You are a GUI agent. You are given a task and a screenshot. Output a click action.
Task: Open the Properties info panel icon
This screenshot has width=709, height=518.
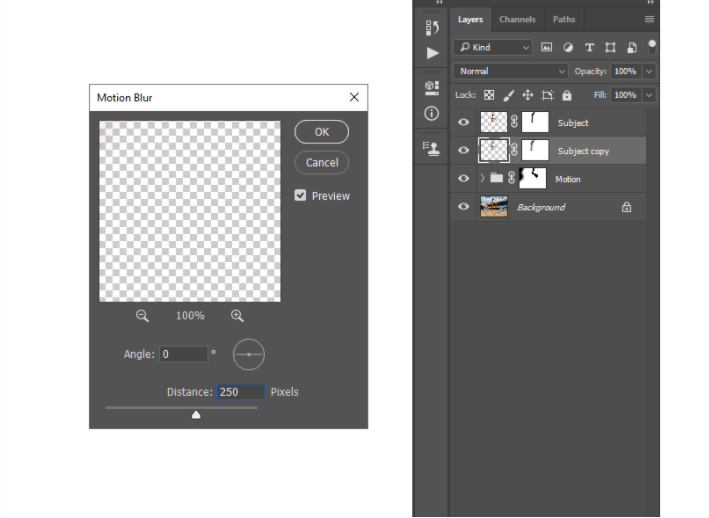(431, 113)
